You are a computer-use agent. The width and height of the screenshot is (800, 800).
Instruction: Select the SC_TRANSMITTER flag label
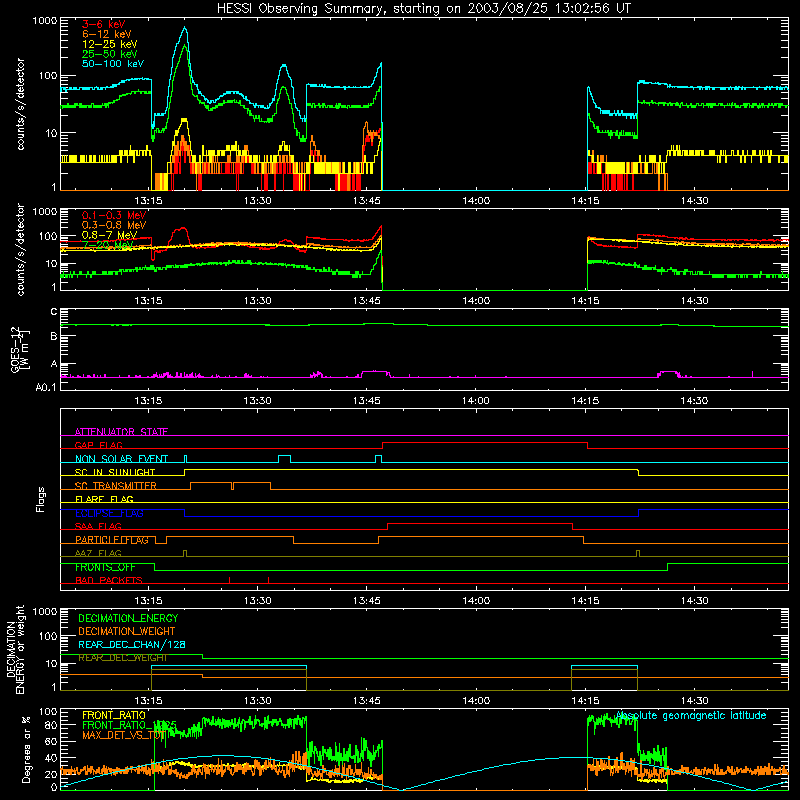point(116,486)
